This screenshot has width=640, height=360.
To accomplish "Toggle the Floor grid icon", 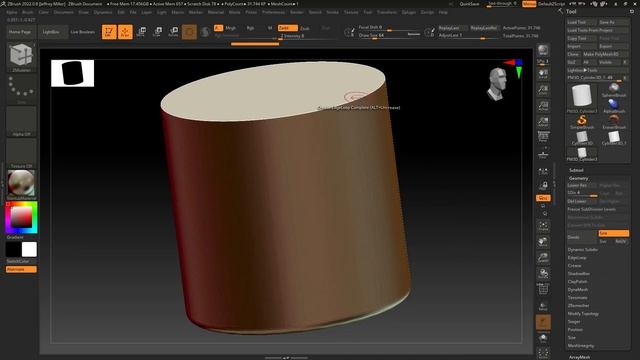I will pos(543,154).
